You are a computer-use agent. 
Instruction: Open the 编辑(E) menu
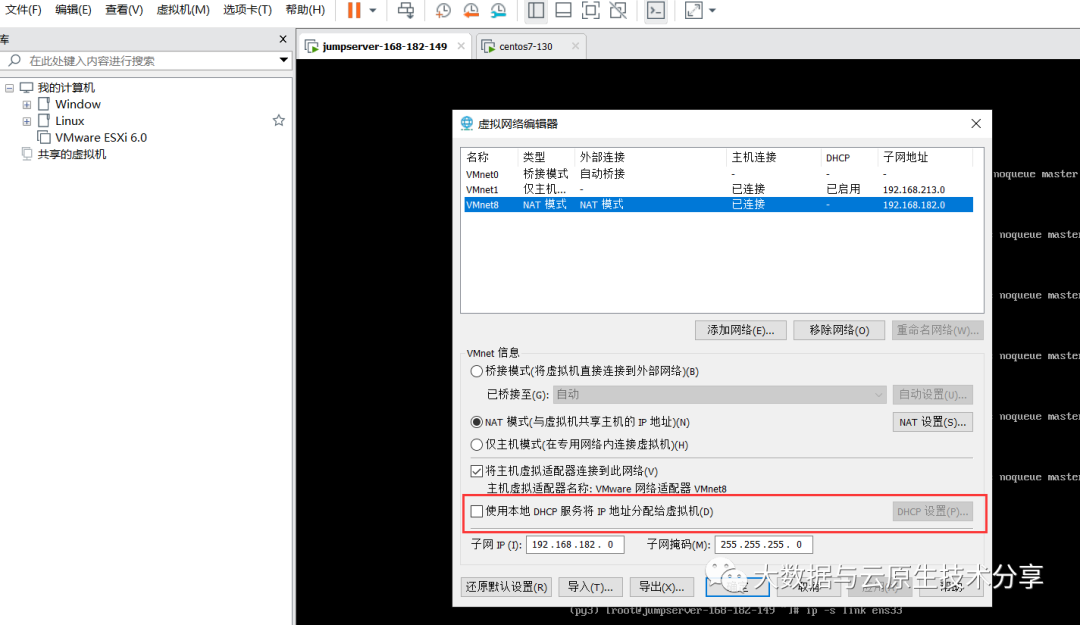[73, 10]
